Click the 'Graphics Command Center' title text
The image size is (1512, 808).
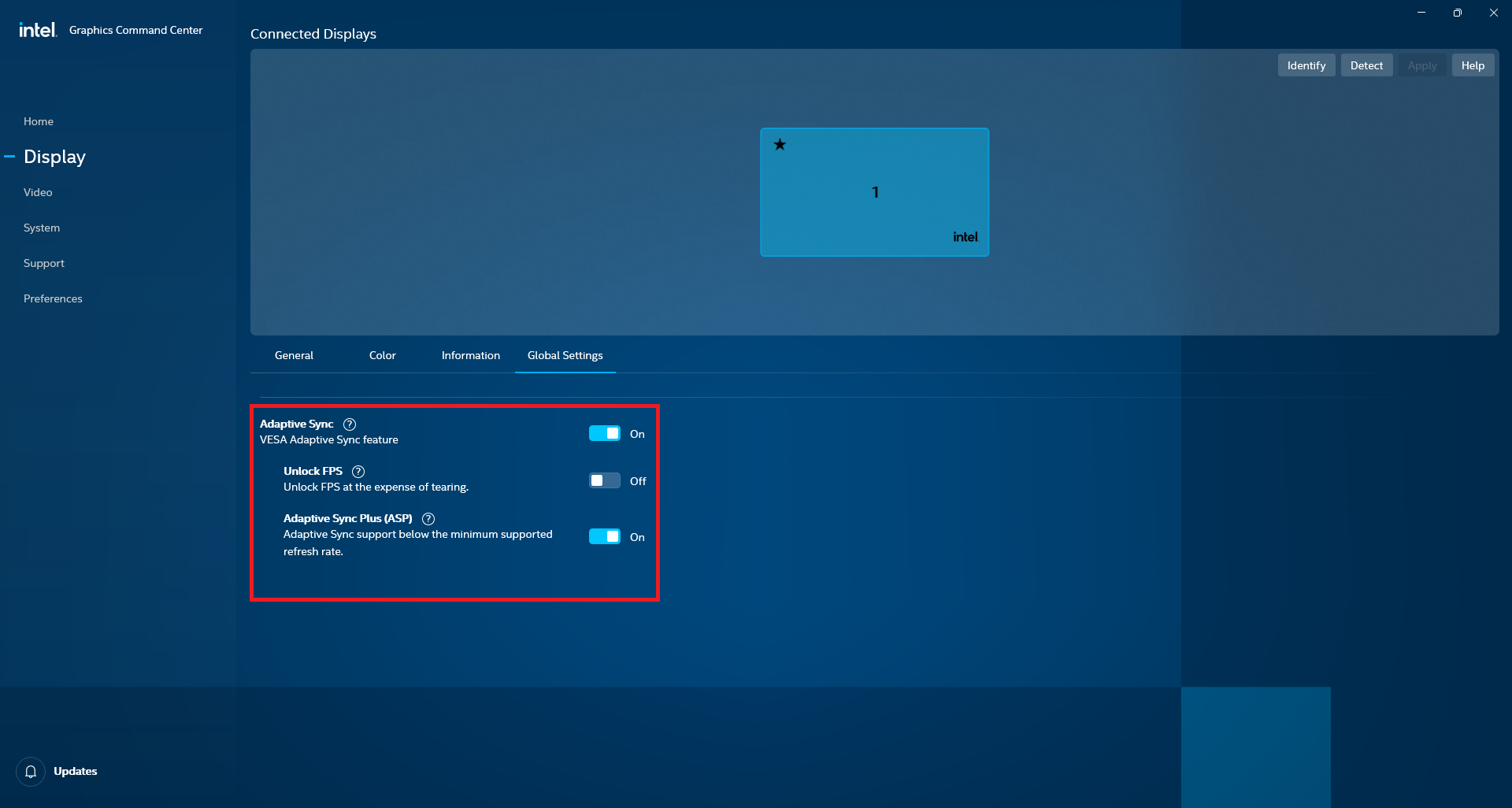135,30
